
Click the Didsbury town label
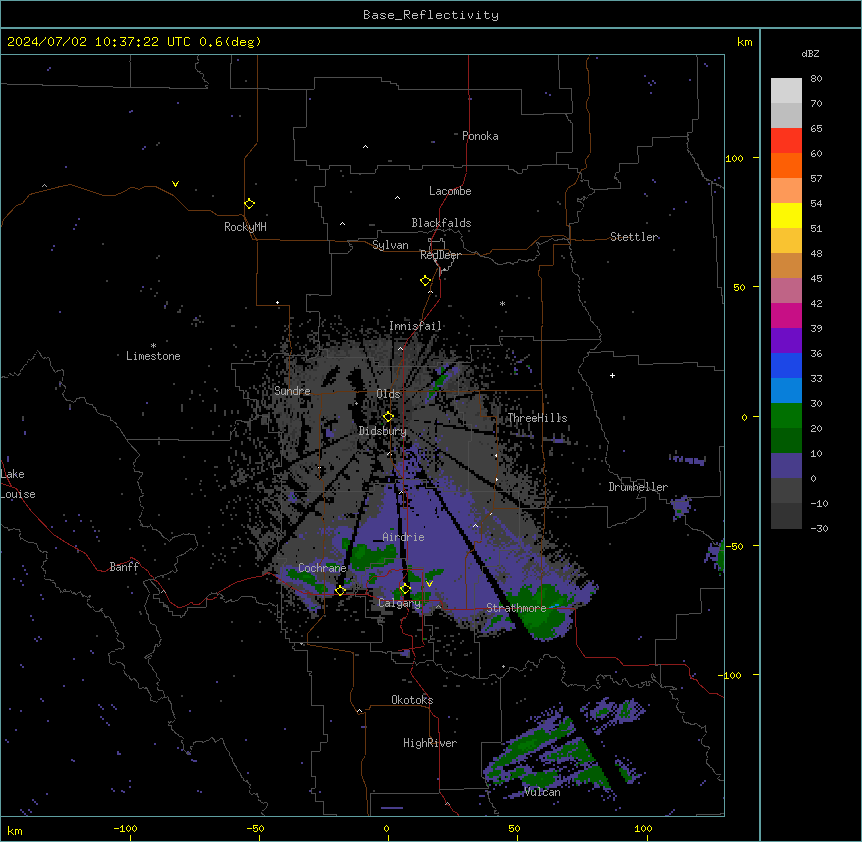pyautogui.click(x=383, y=431)
